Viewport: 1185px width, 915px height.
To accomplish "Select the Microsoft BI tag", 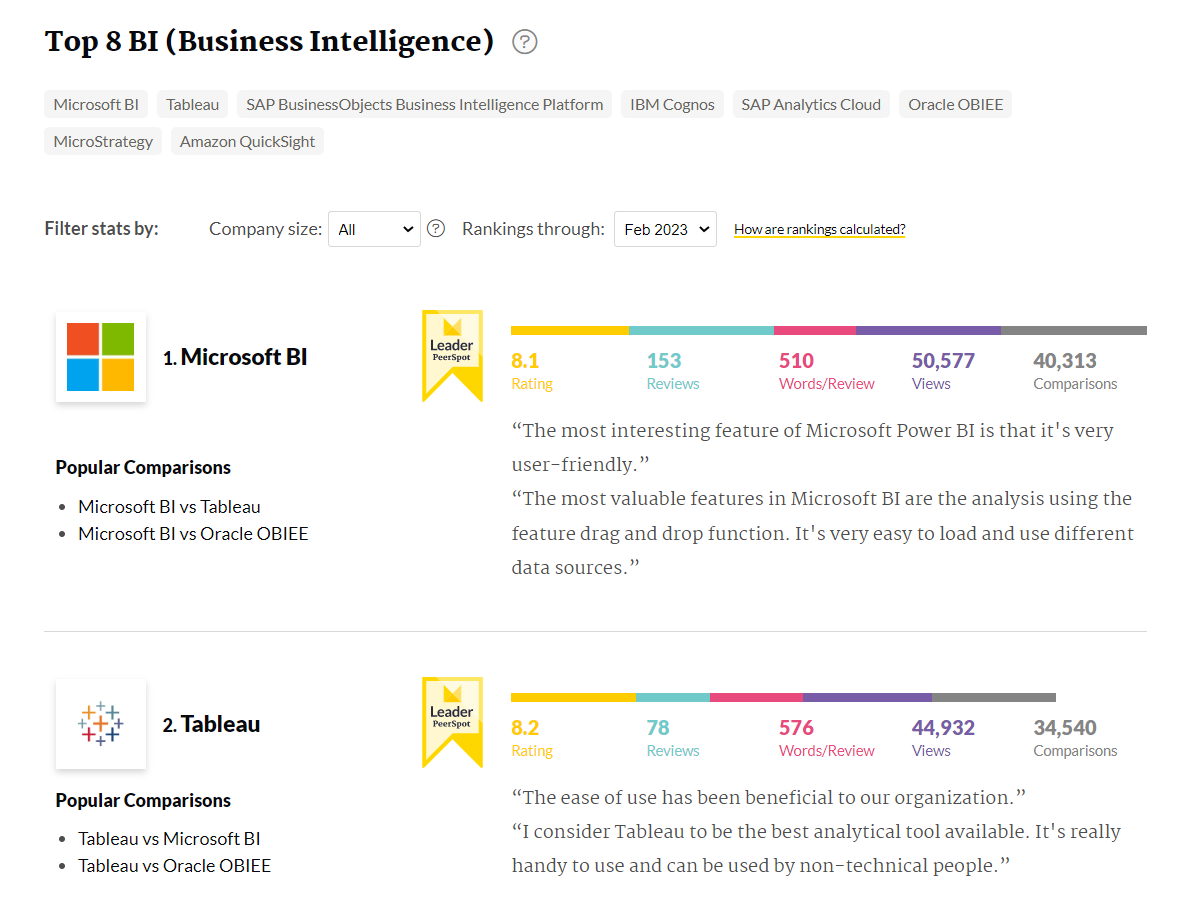I will click(96, 104).
